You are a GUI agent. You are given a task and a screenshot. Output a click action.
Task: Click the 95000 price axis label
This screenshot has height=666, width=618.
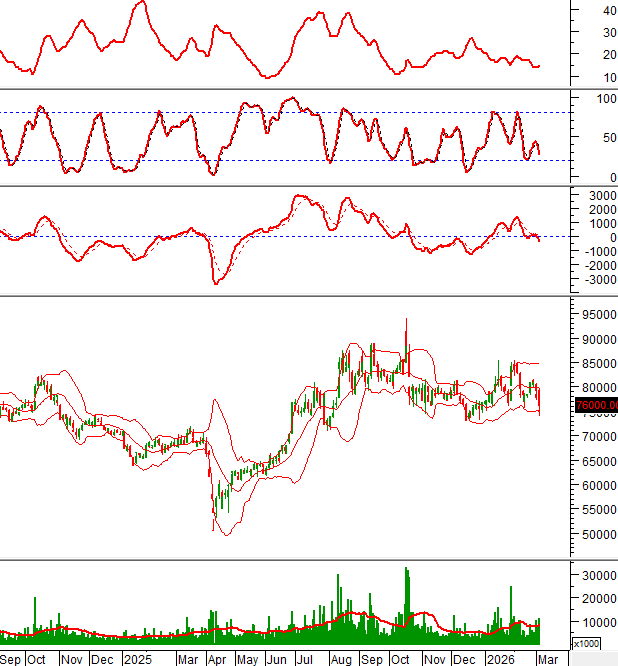click(594, 315)
